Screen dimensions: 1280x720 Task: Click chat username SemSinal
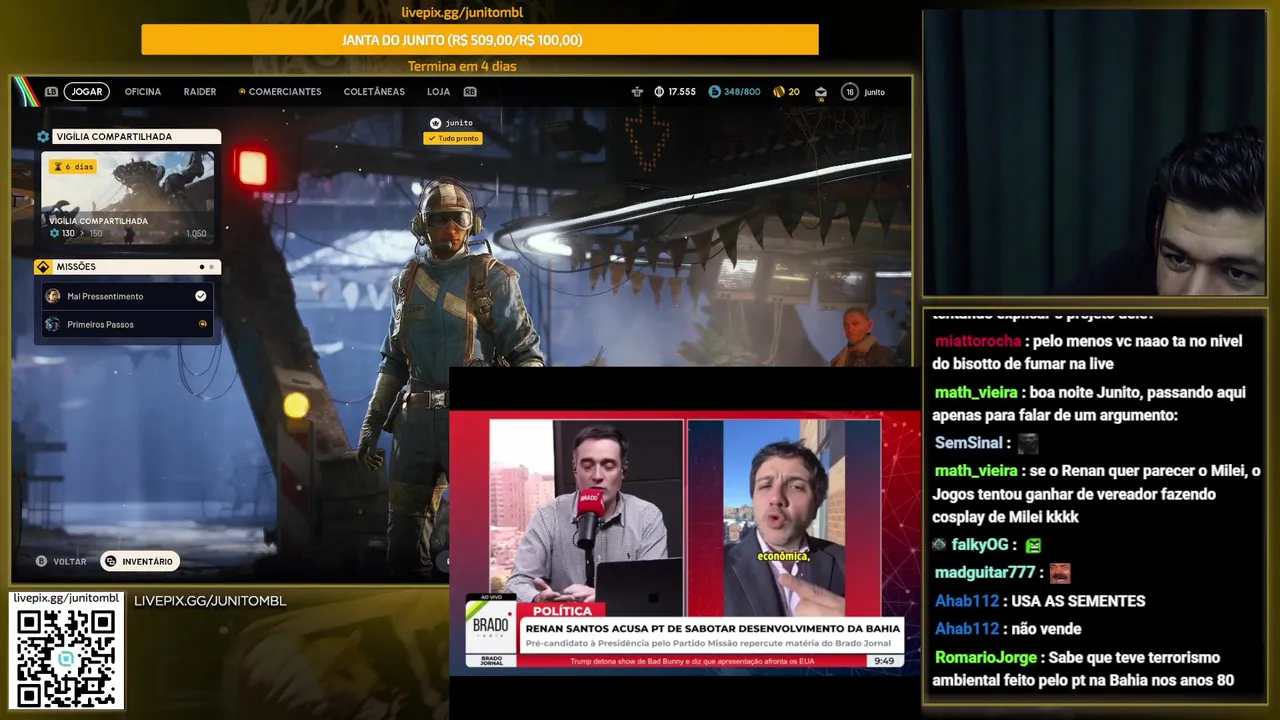968,443
